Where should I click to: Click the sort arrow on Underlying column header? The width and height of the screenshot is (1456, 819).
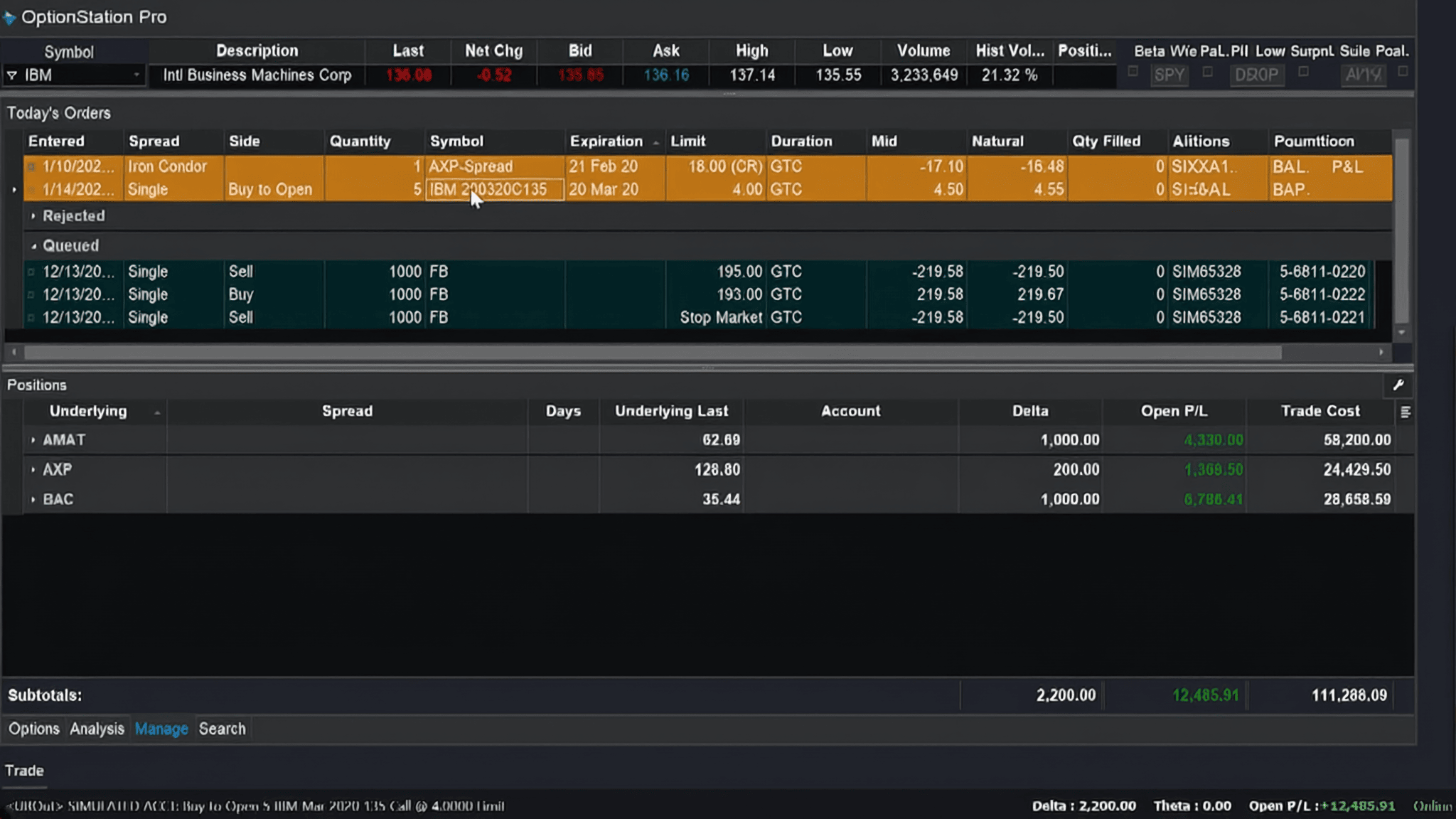point(157,412)
